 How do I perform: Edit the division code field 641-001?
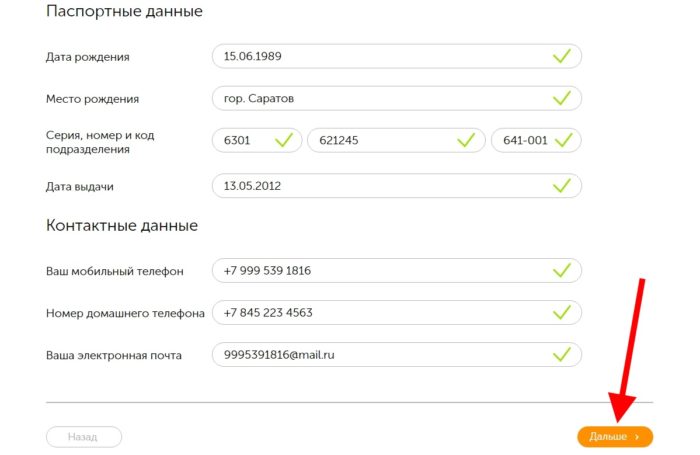coord(525,141)
